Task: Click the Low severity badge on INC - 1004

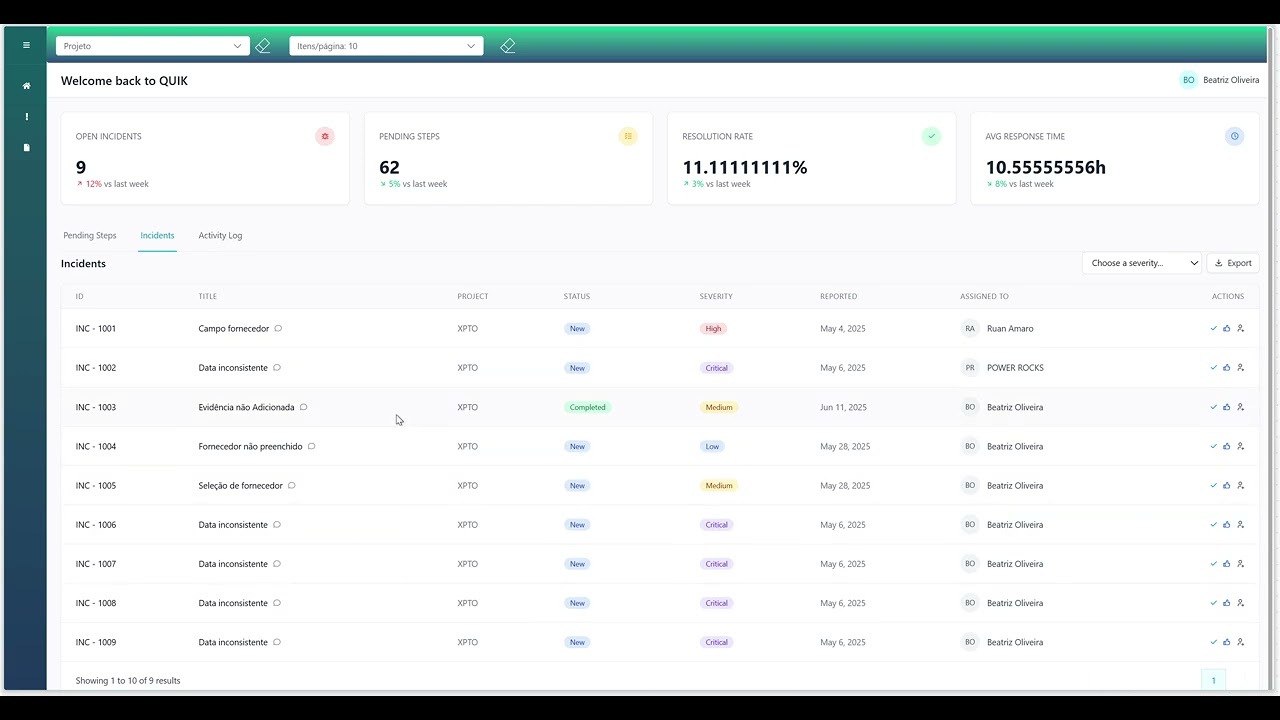Action: (712, 446)
